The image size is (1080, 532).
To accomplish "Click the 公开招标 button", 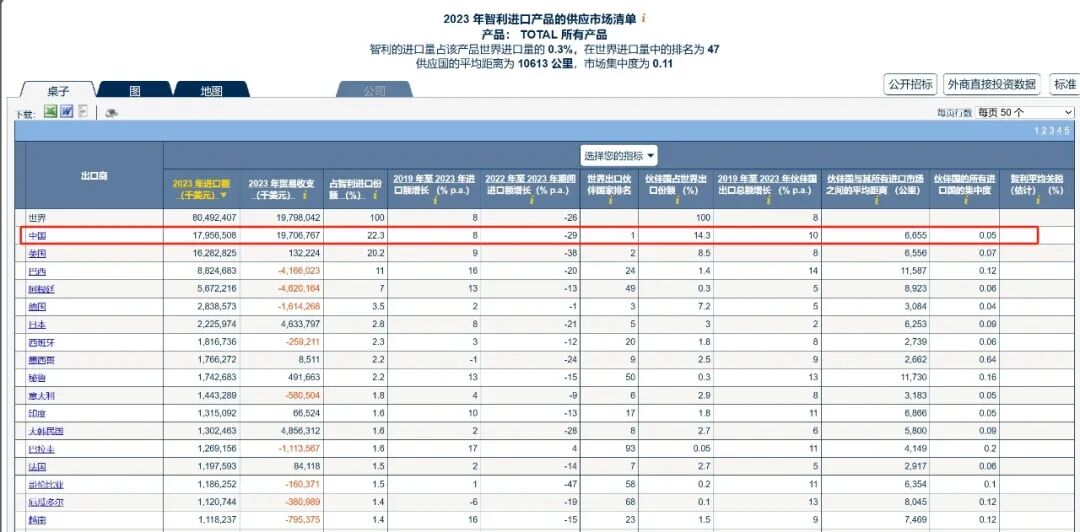I will pyautogui.click(x=910, y=84).
